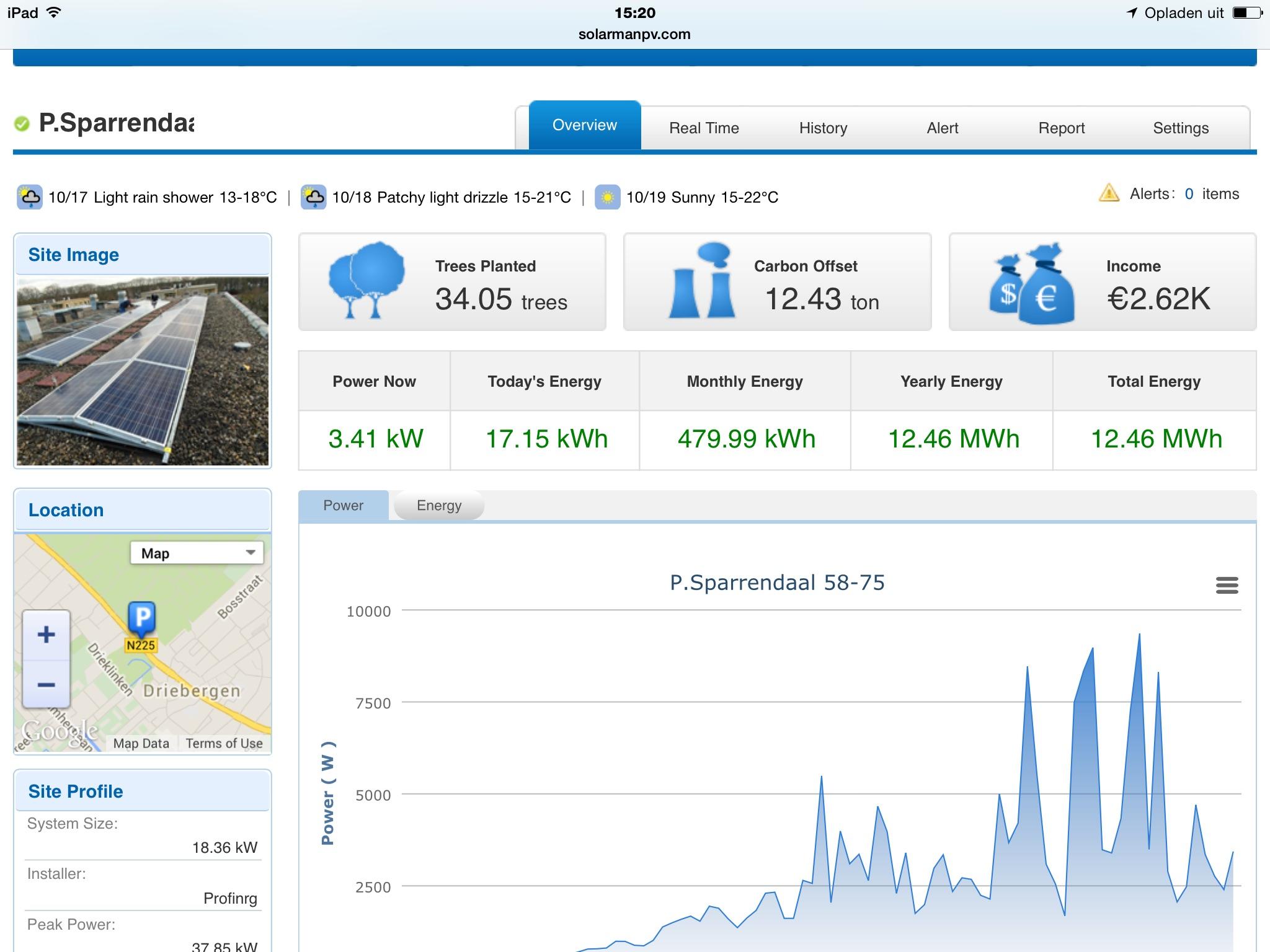Viewport: 1270px width, 952px height.
Task: Click Today's Energy value 17.15 kWh
Action: click(546, 439)
